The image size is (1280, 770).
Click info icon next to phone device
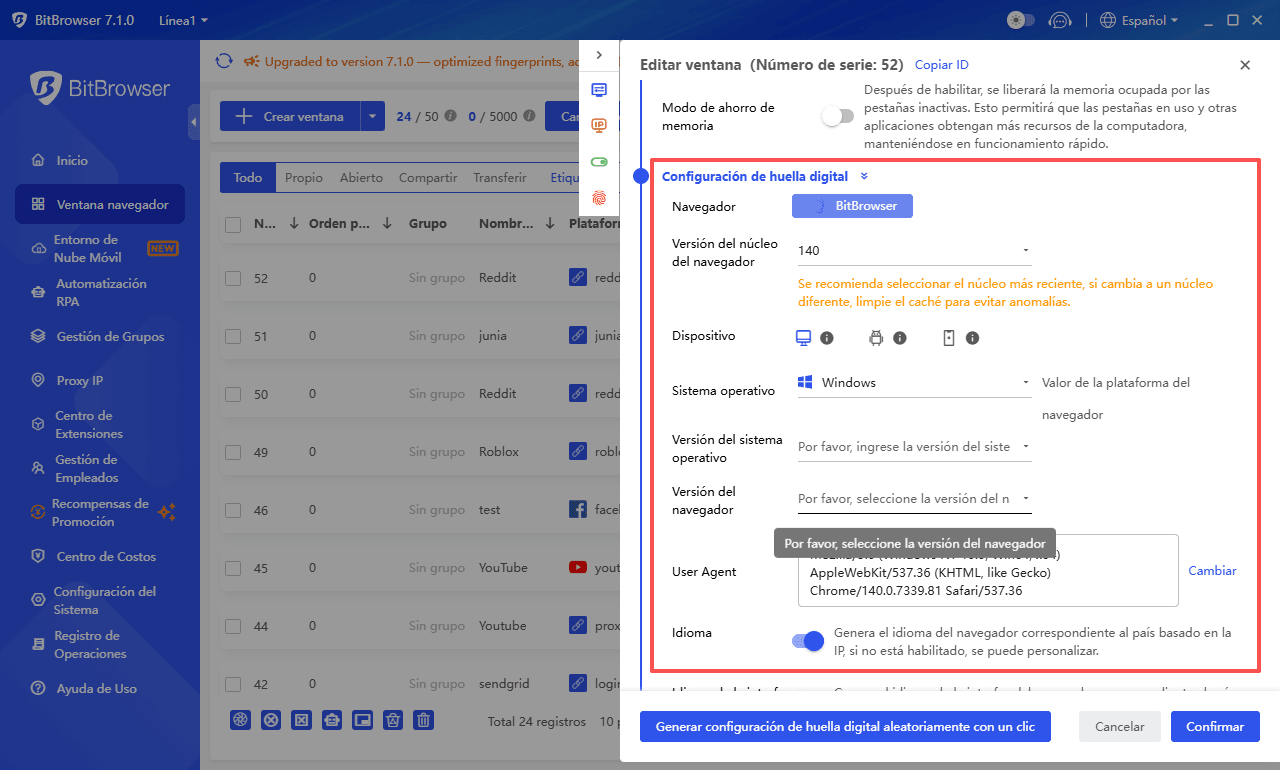coord(972,339)
